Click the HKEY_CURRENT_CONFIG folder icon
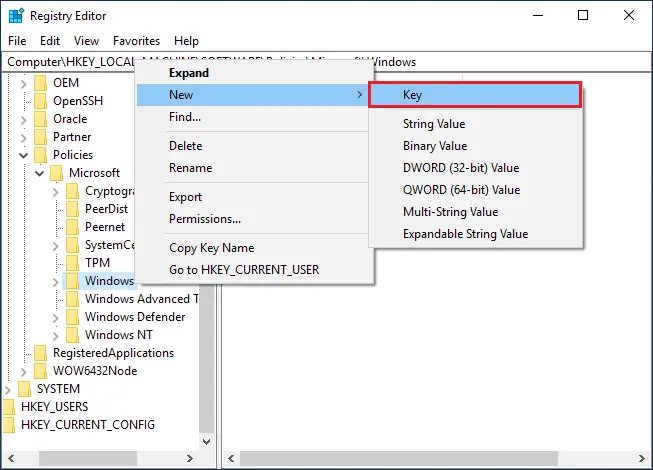 point(9,425)
